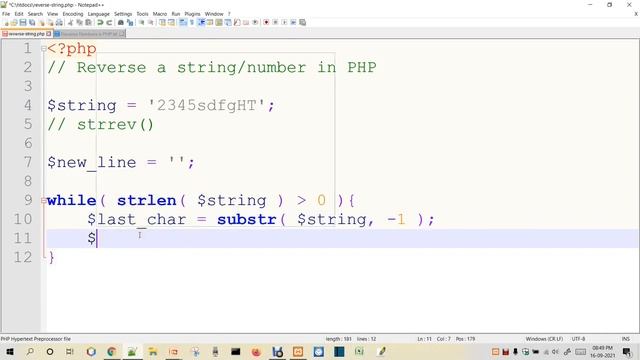Viewport: 640px width, 360px height.
Task: Zoom in using the toolbar icon
Action: click(142, 22)
